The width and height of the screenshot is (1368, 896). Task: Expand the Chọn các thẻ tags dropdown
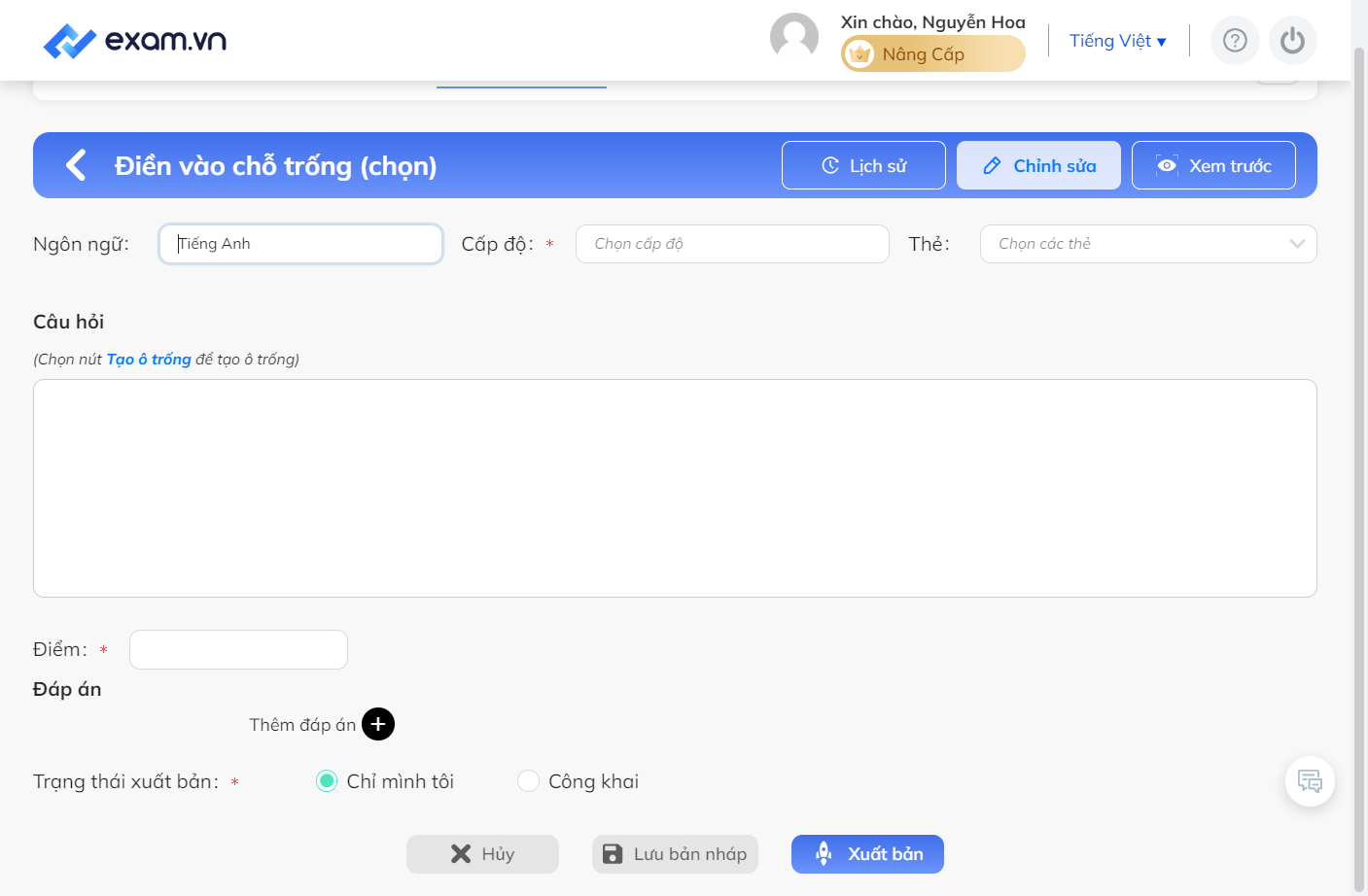point(1148,244)
